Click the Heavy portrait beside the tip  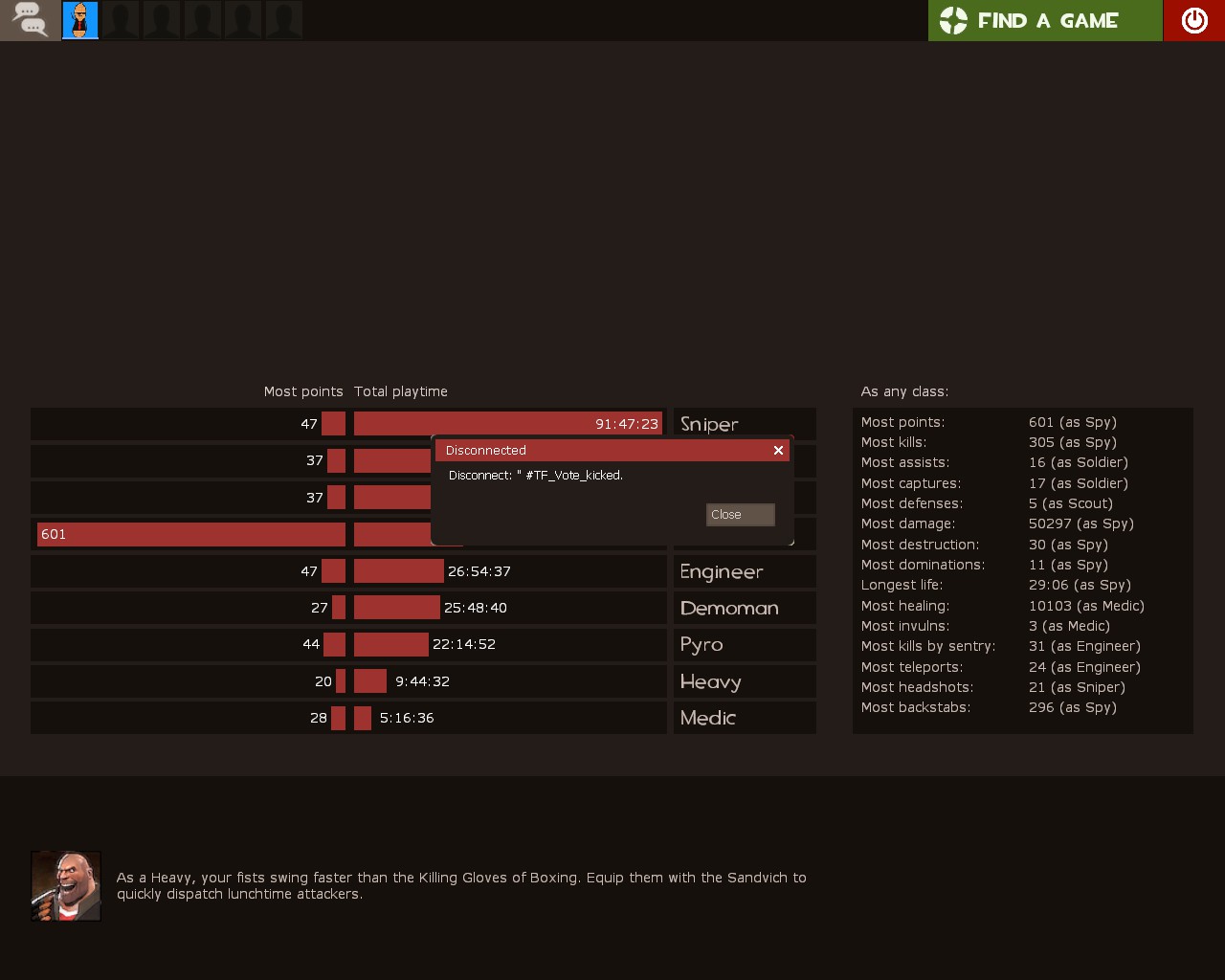click(66, 886)
